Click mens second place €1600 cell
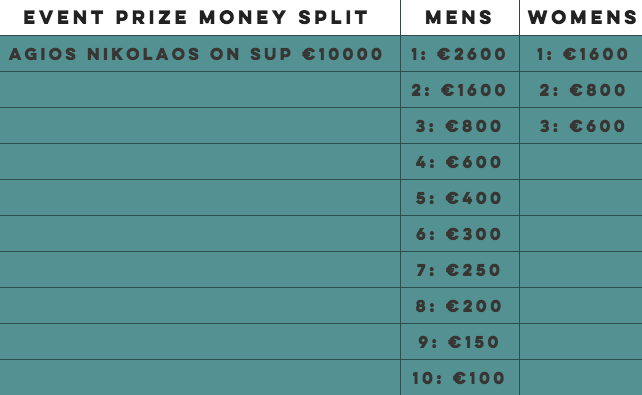Screen dimensions: 642x395 pos(459,90)
